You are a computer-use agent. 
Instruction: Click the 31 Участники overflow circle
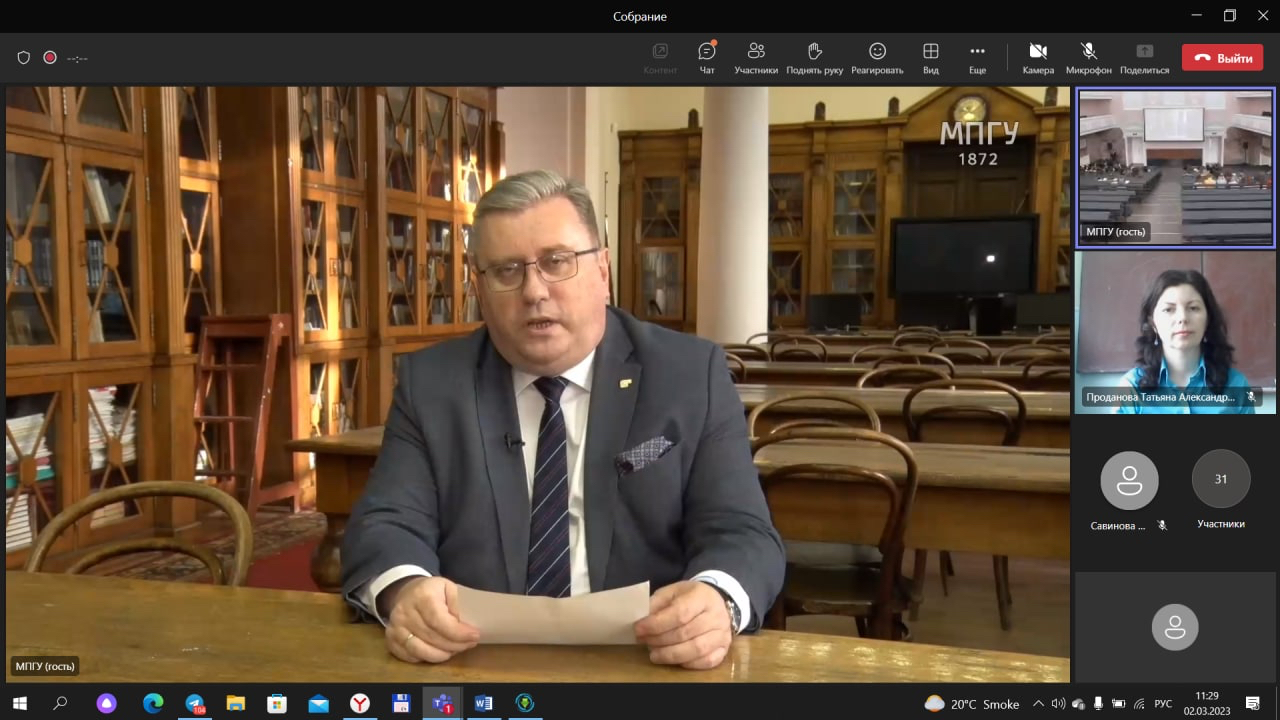pyautogui.click(x=1220, y=480)
